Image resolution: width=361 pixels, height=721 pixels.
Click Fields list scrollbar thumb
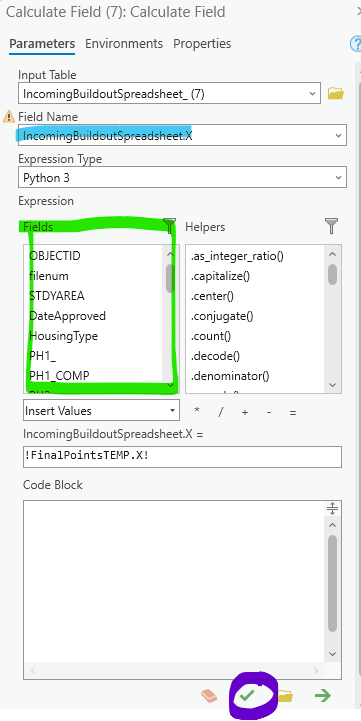[170, 278]
